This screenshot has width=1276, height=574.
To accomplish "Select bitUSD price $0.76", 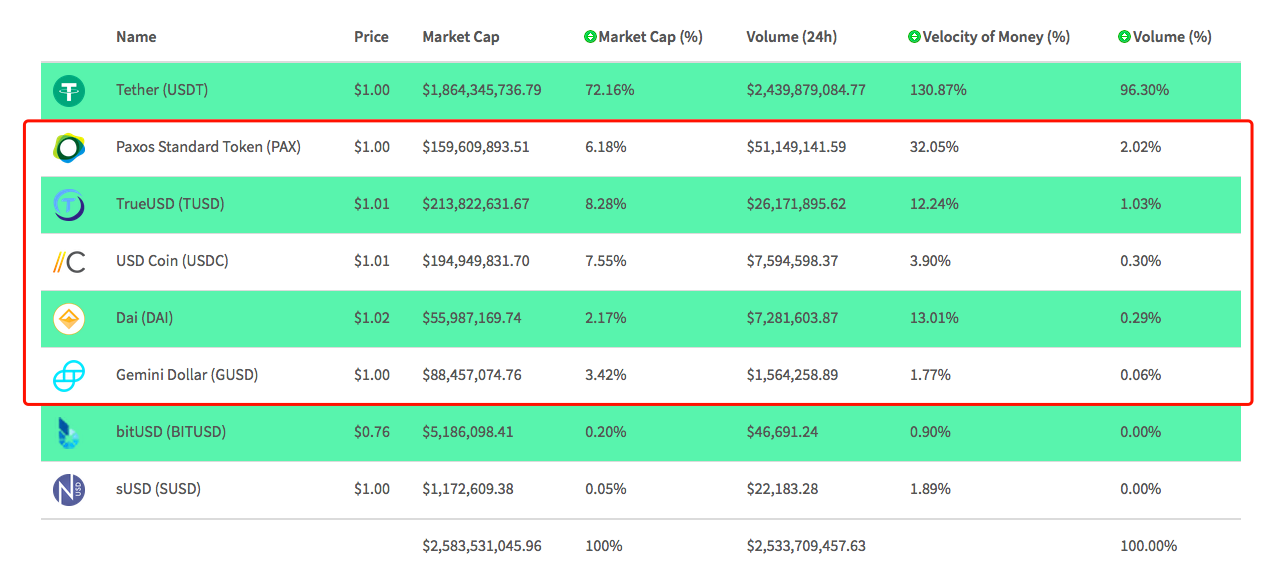I will (x=372, y=432).
